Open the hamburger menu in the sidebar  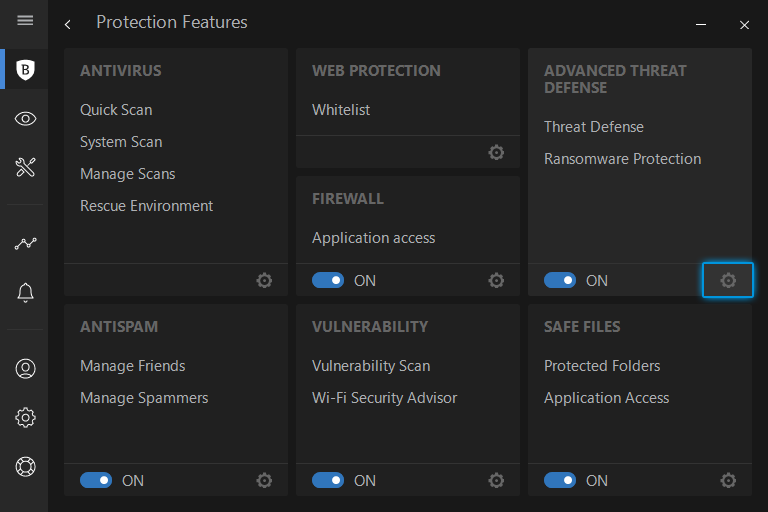(25, 21)
